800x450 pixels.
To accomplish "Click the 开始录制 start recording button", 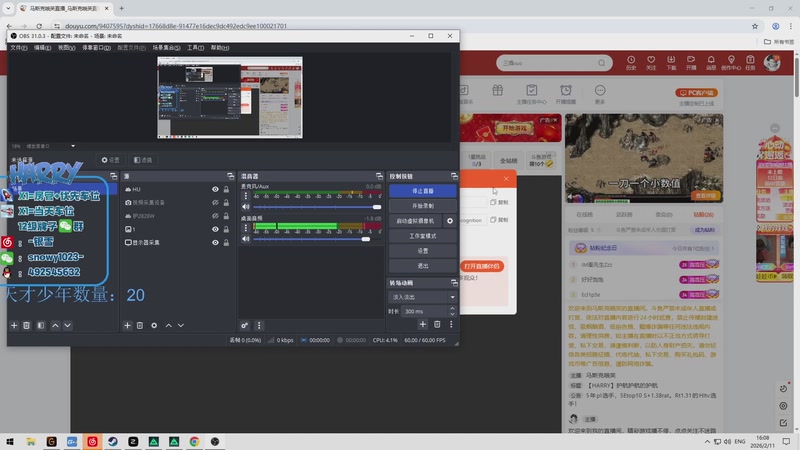I will 422,206.
